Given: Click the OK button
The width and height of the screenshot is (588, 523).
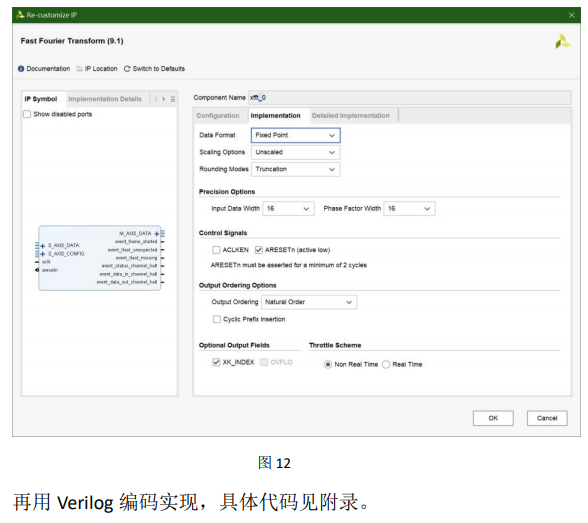Looking at the screenshot, I should (493, 418).
